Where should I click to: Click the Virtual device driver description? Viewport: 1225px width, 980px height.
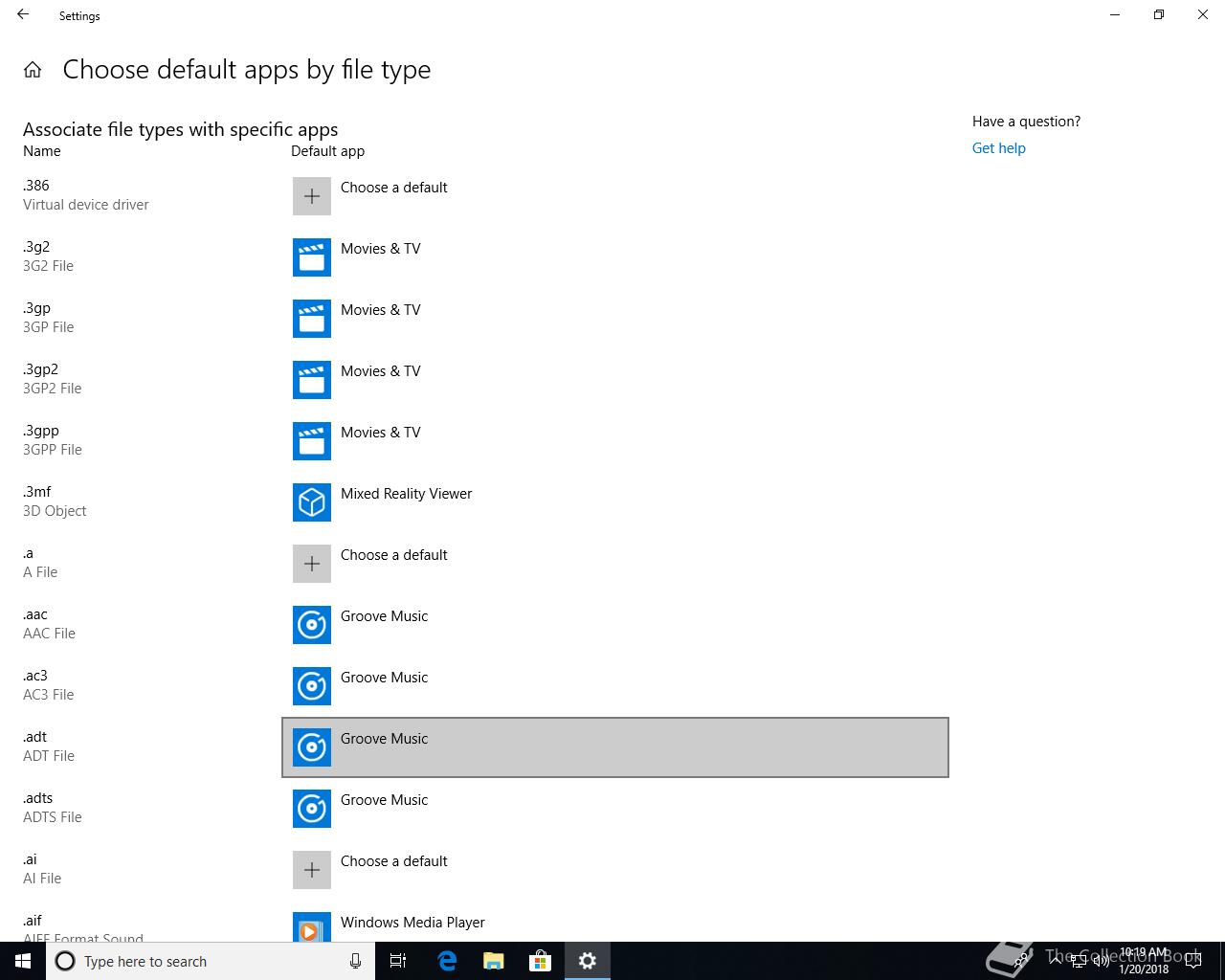click(x=86, y=205)
